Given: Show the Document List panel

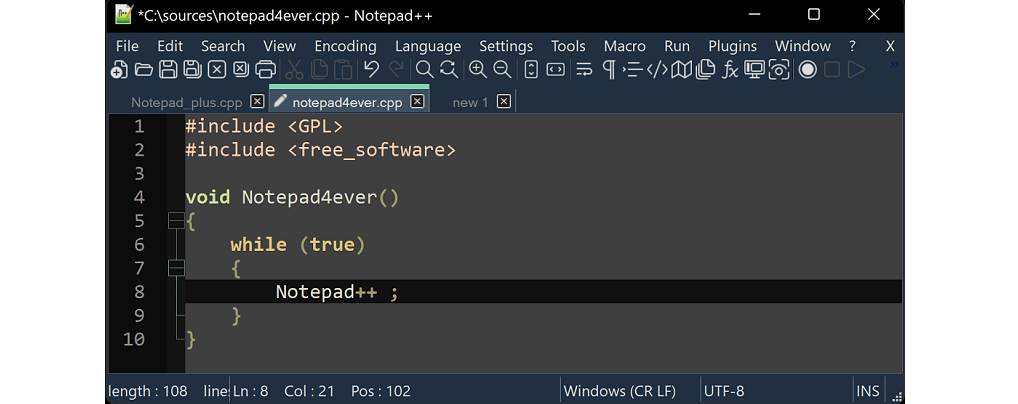Looking at the screenshot, I should click(705, 69).
